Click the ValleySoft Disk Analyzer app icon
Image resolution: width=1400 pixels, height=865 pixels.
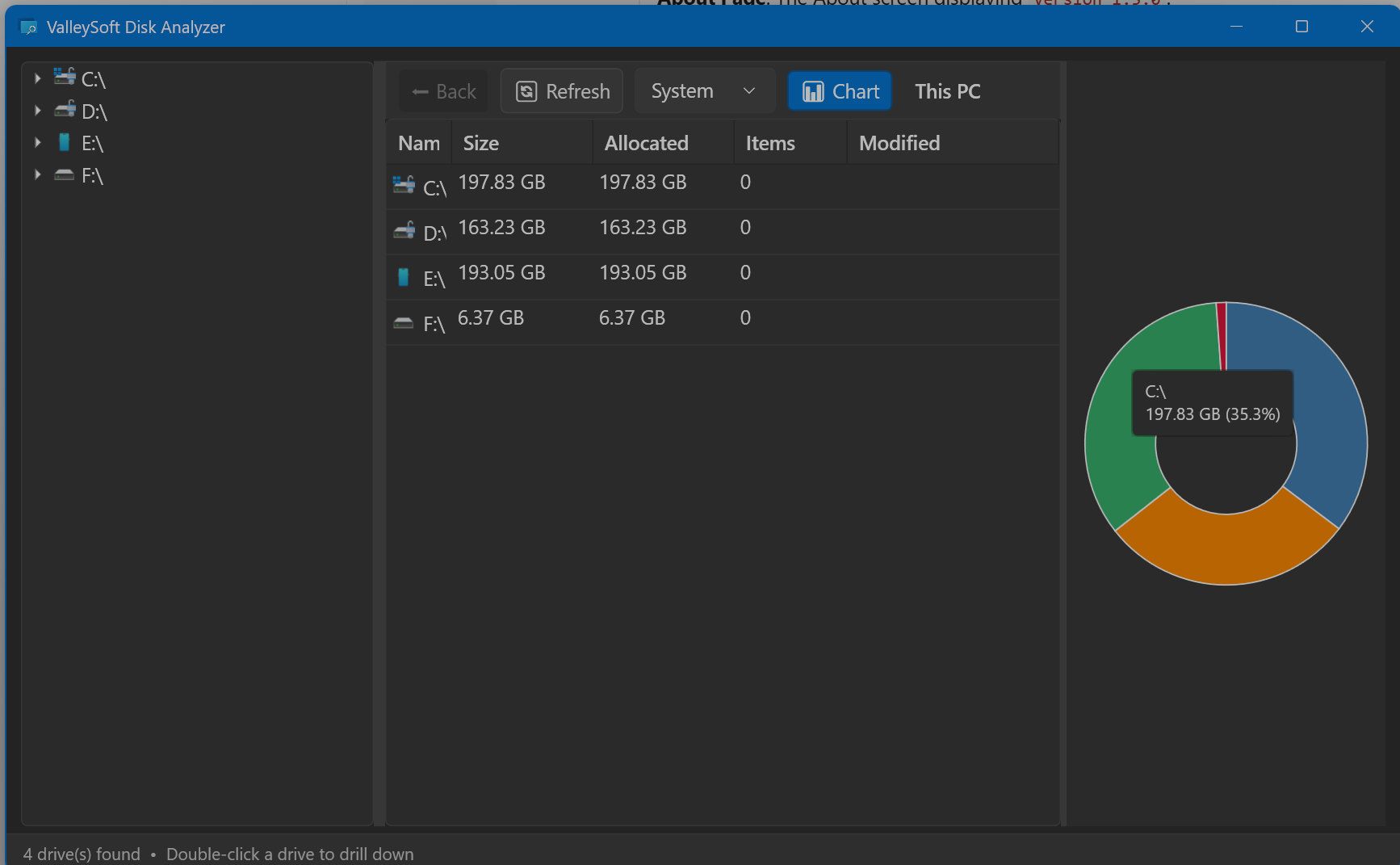[28, 27]
